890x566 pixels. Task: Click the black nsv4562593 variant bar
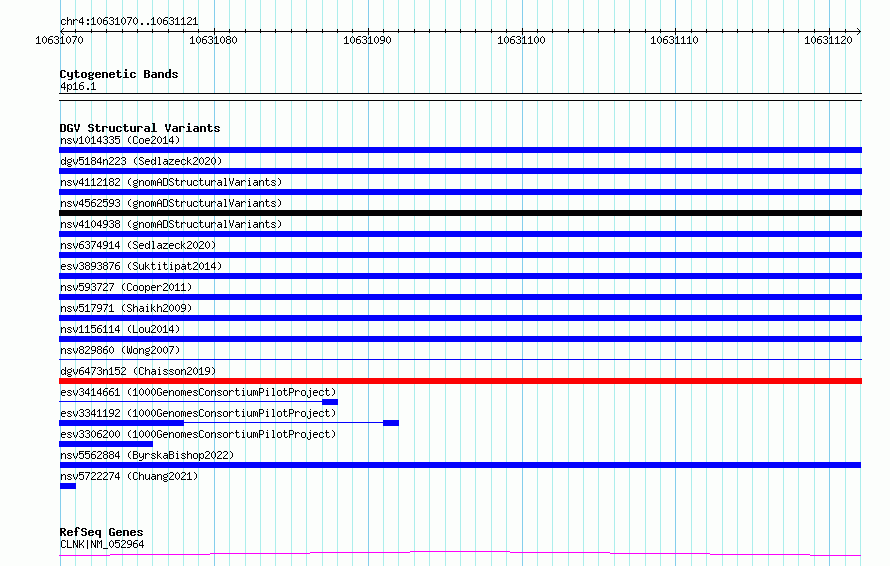(460, 213)
